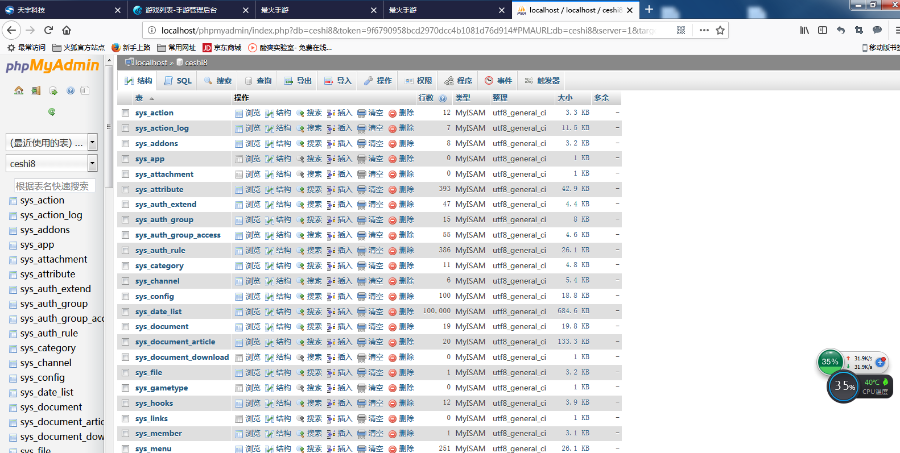Switch to the SQL tab
The width and height of the screenshot is (900, 453).
[179, 80]
